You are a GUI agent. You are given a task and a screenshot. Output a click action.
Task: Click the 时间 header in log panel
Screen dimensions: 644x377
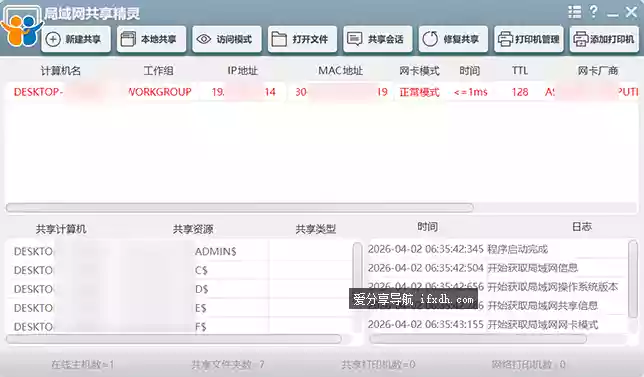pos(428,227)
